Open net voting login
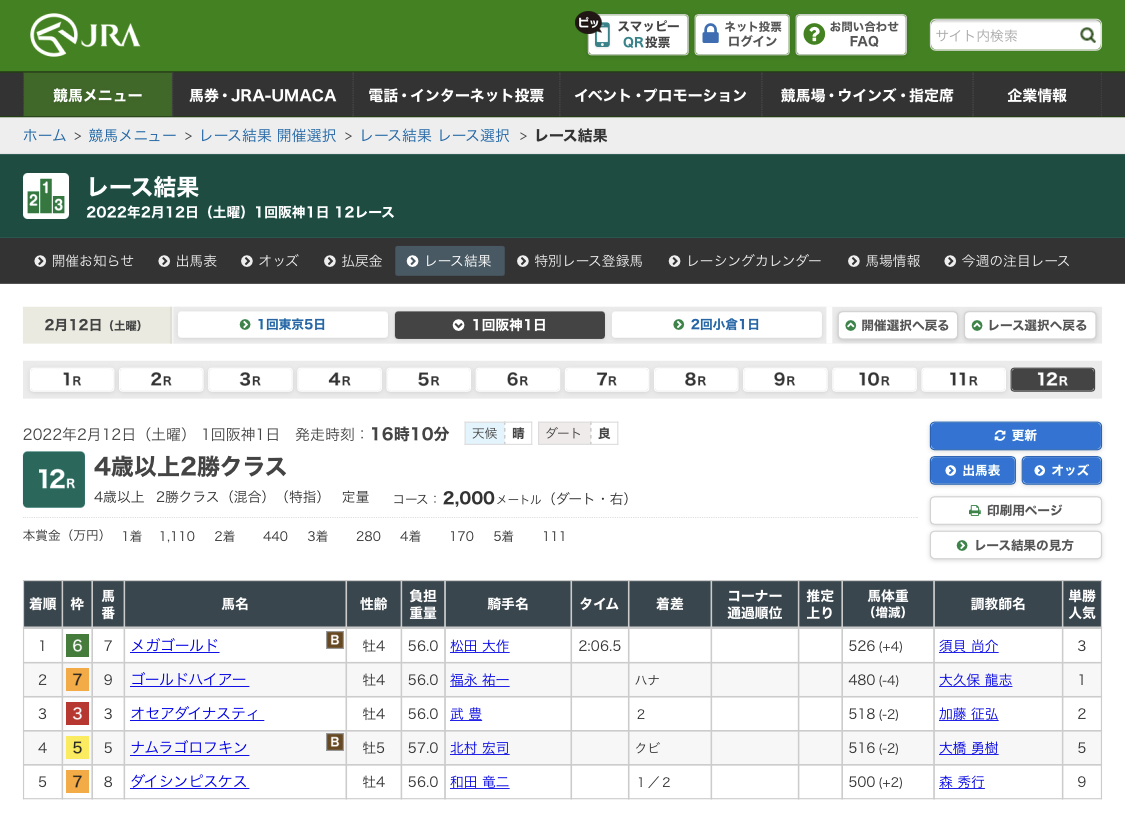 pyautogui.click(x=742, y=35)
